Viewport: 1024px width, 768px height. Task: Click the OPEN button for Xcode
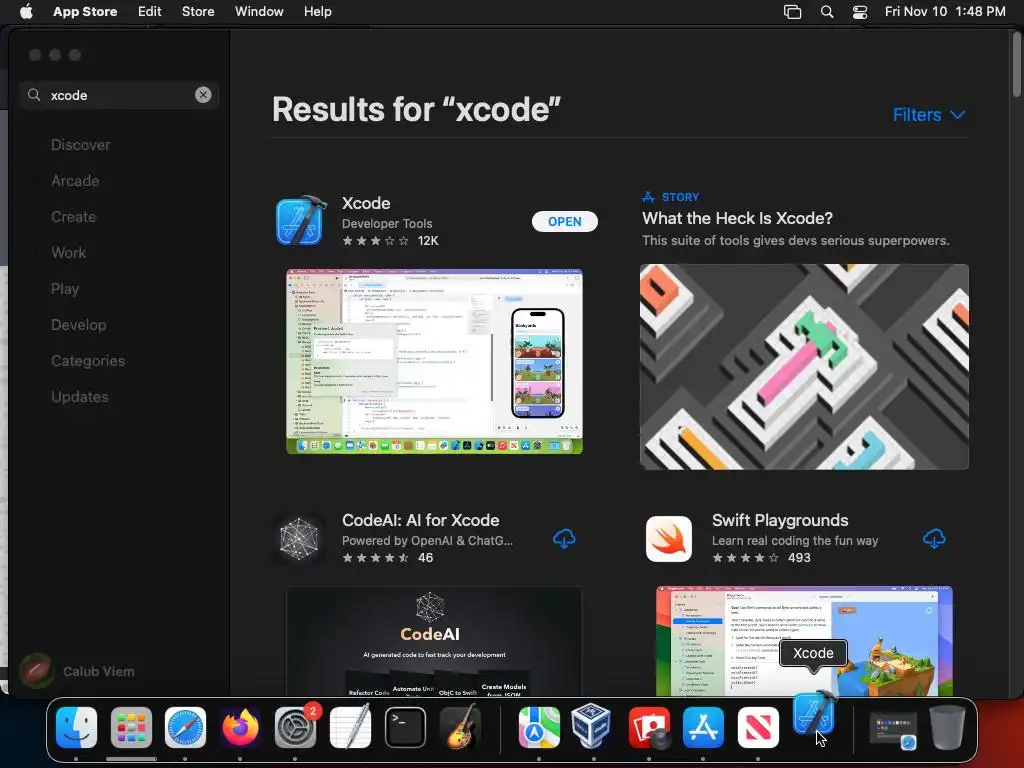tap(565, 221)
